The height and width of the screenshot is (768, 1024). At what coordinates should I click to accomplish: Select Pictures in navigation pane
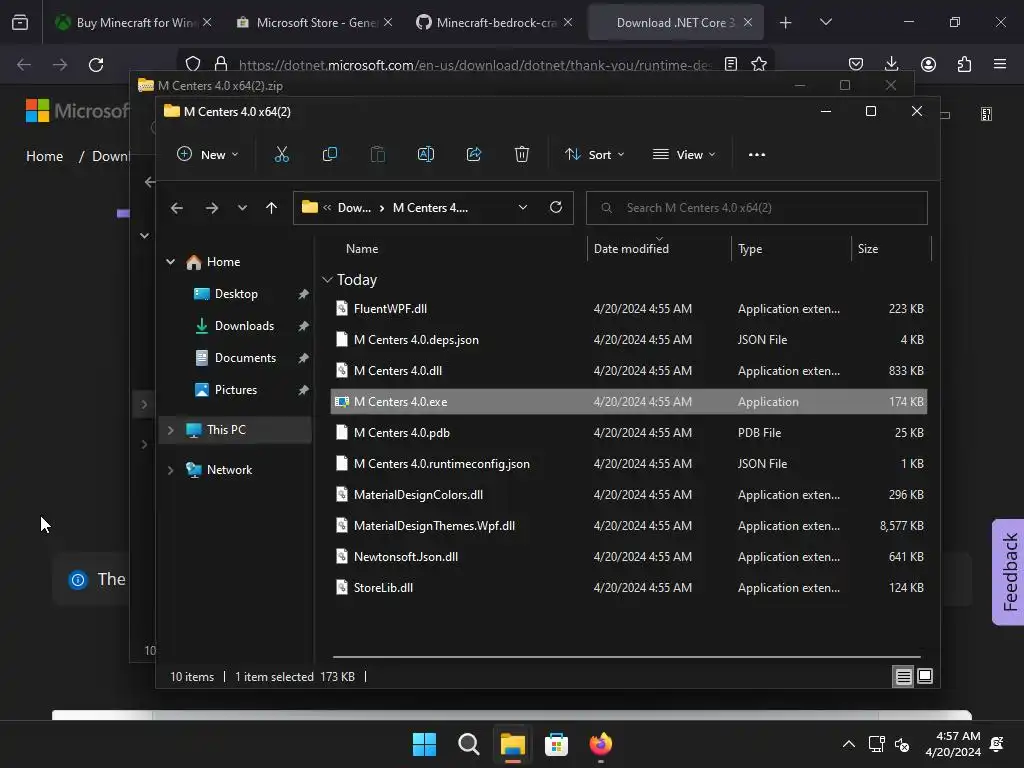pos(236,390)
